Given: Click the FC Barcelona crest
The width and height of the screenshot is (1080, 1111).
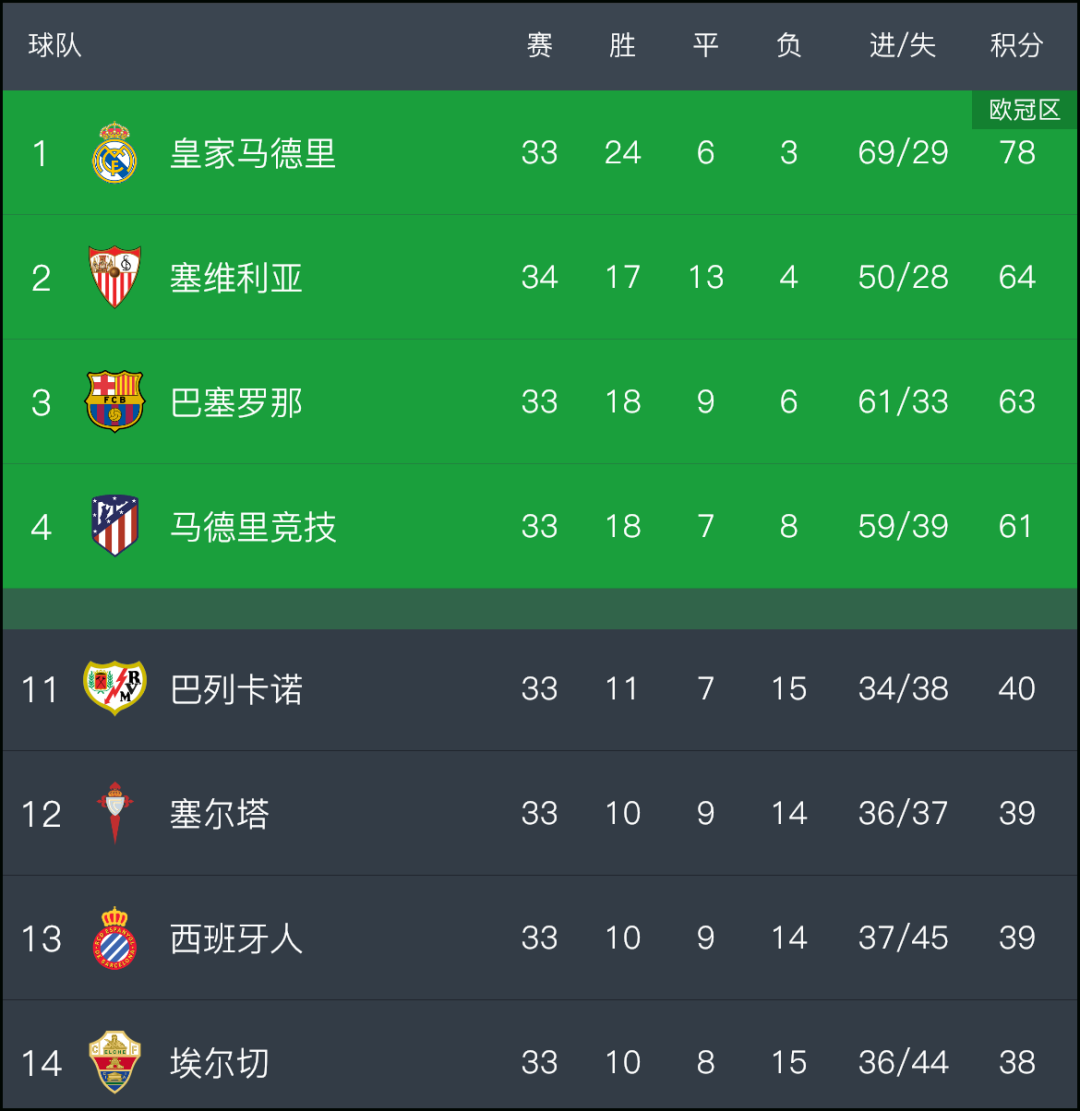Looking at the screenshot, I should point(114,401).
